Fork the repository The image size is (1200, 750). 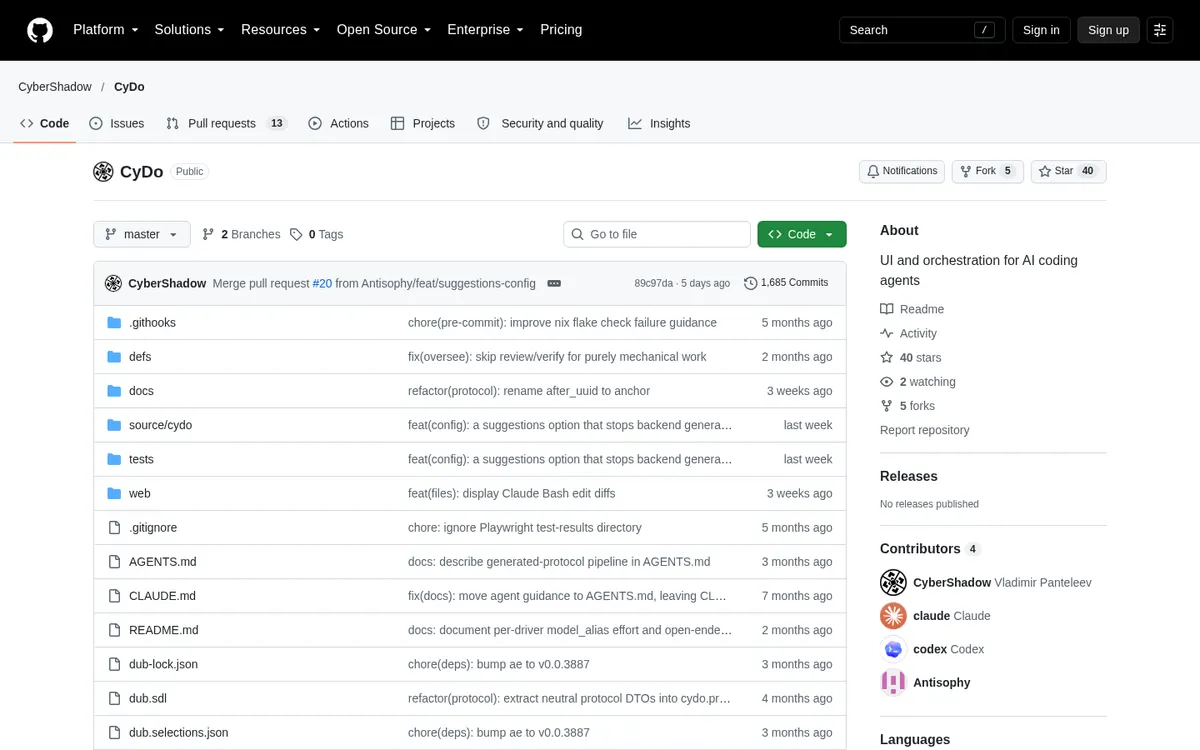[987, 171]
